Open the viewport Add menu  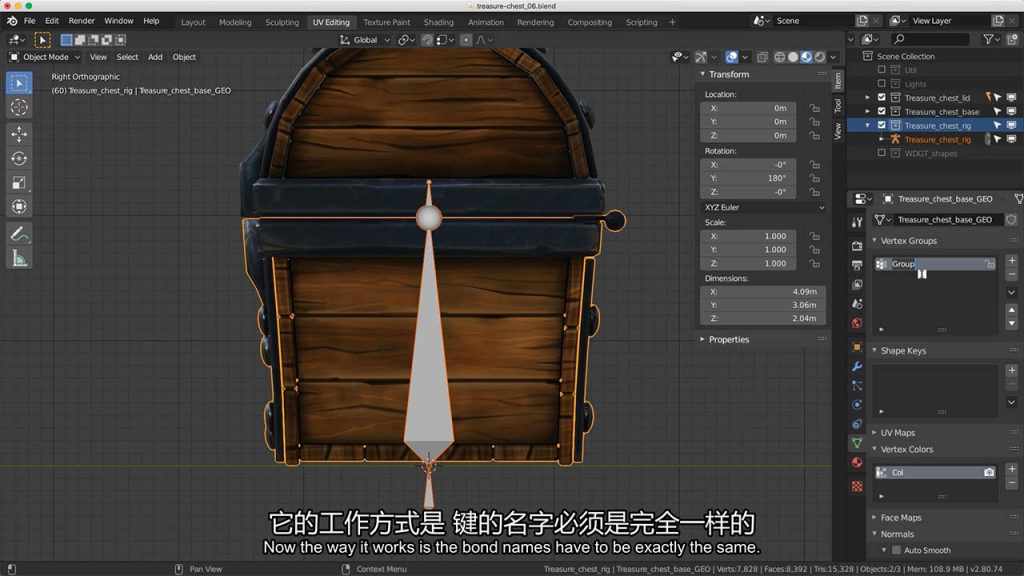point(155,57)
